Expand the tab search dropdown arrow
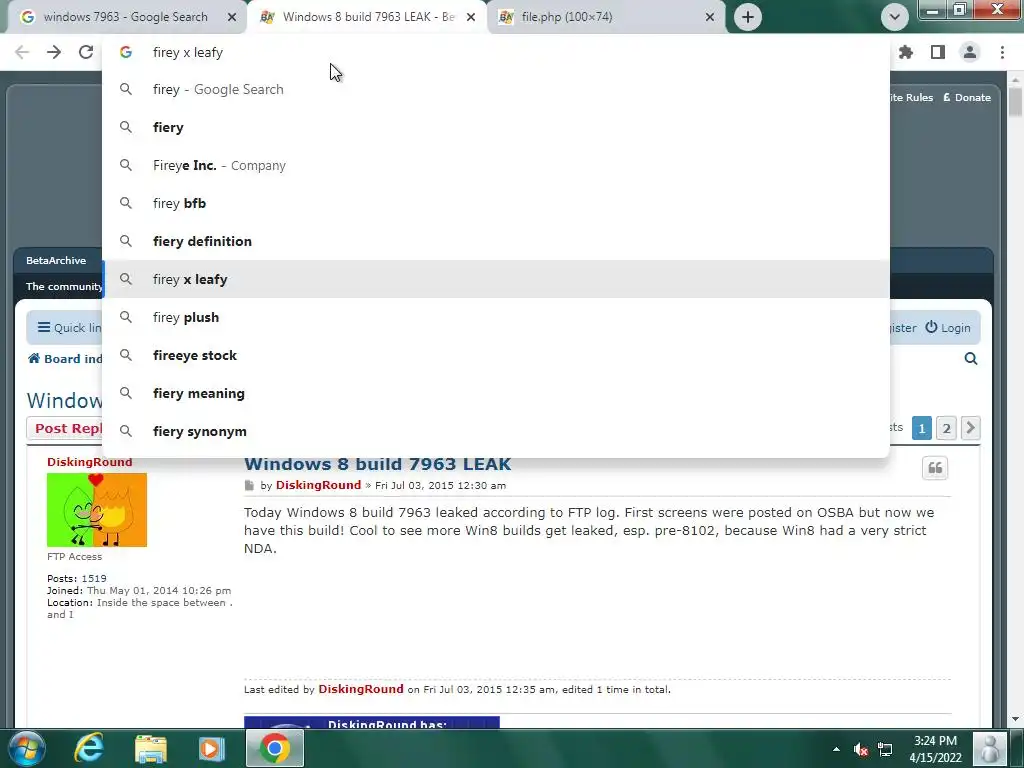The image size is (1024, 768). click(895, 17)
